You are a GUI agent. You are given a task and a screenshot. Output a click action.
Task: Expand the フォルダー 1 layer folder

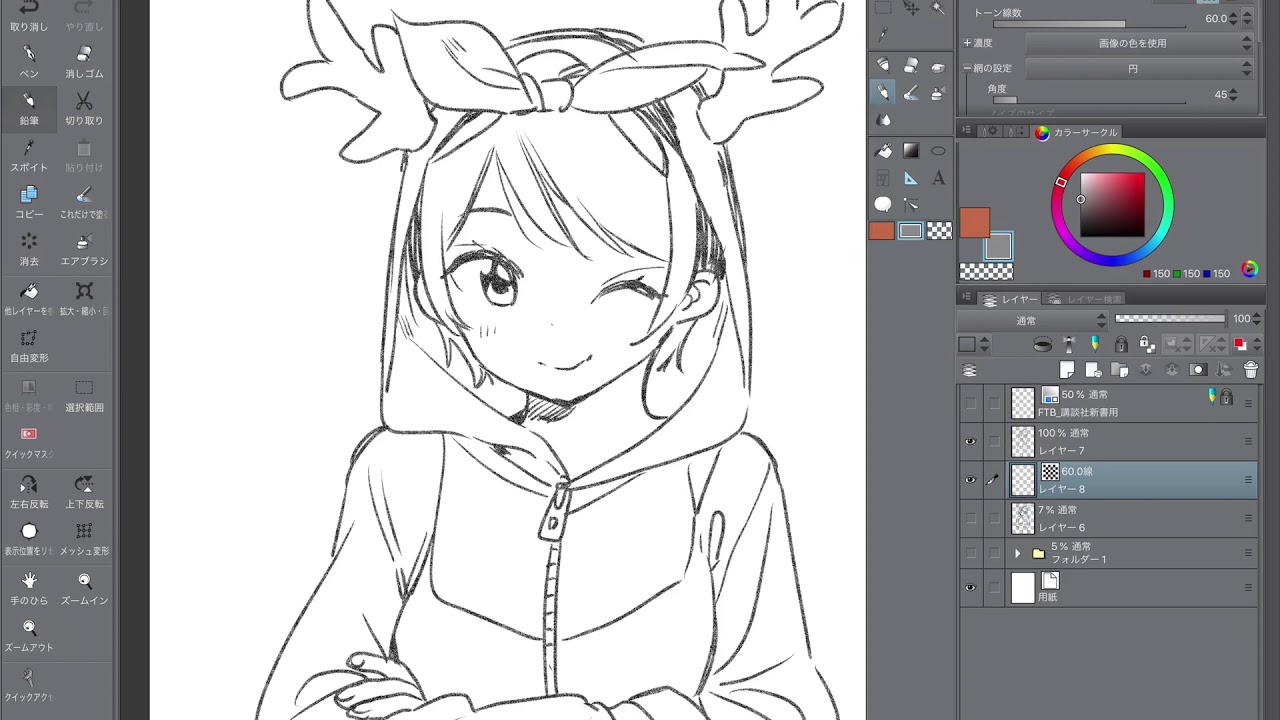[x=1017, y=553]
